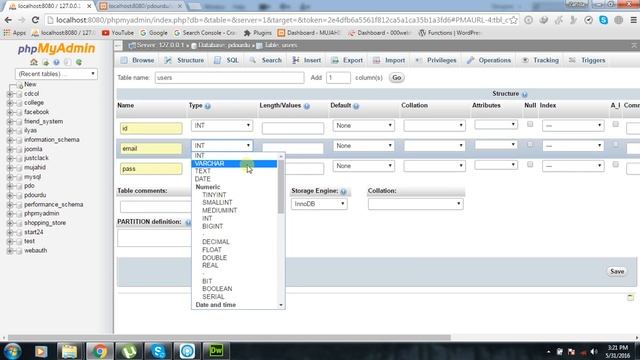Open file explorer folder on taskbar
640x360 pixels.
69,351
